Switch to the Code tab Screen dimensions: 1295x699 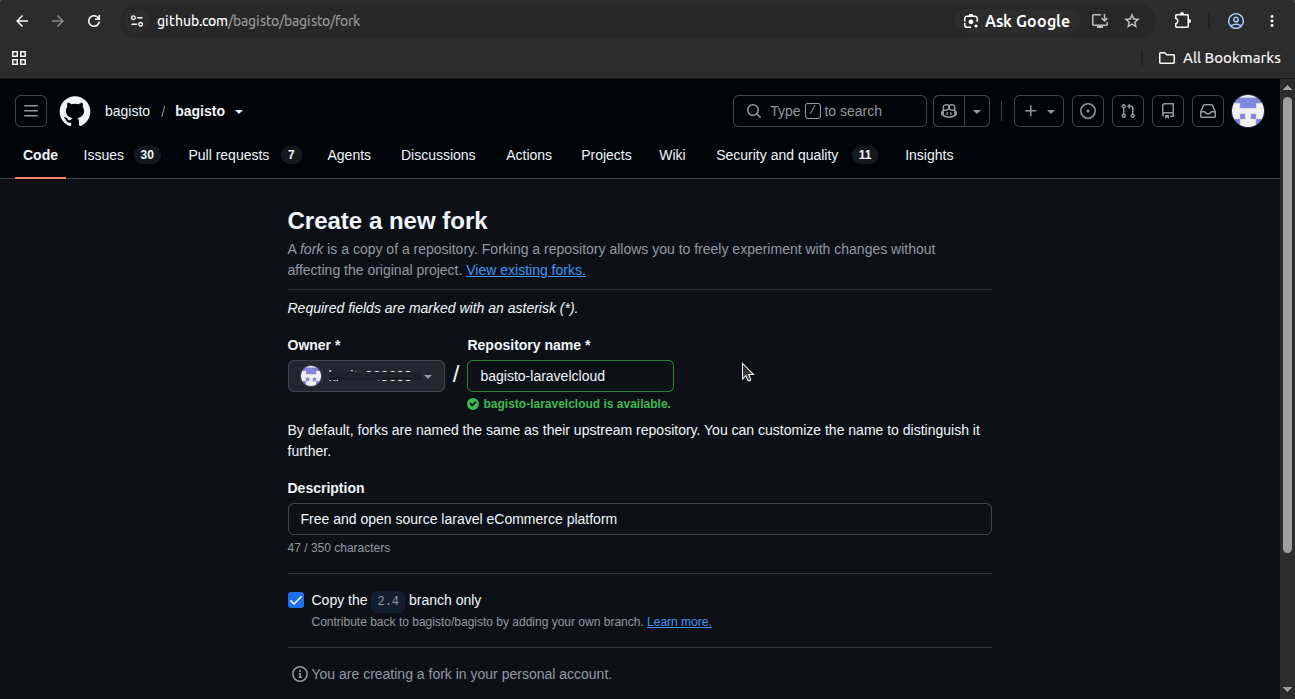tap(41, 155)
